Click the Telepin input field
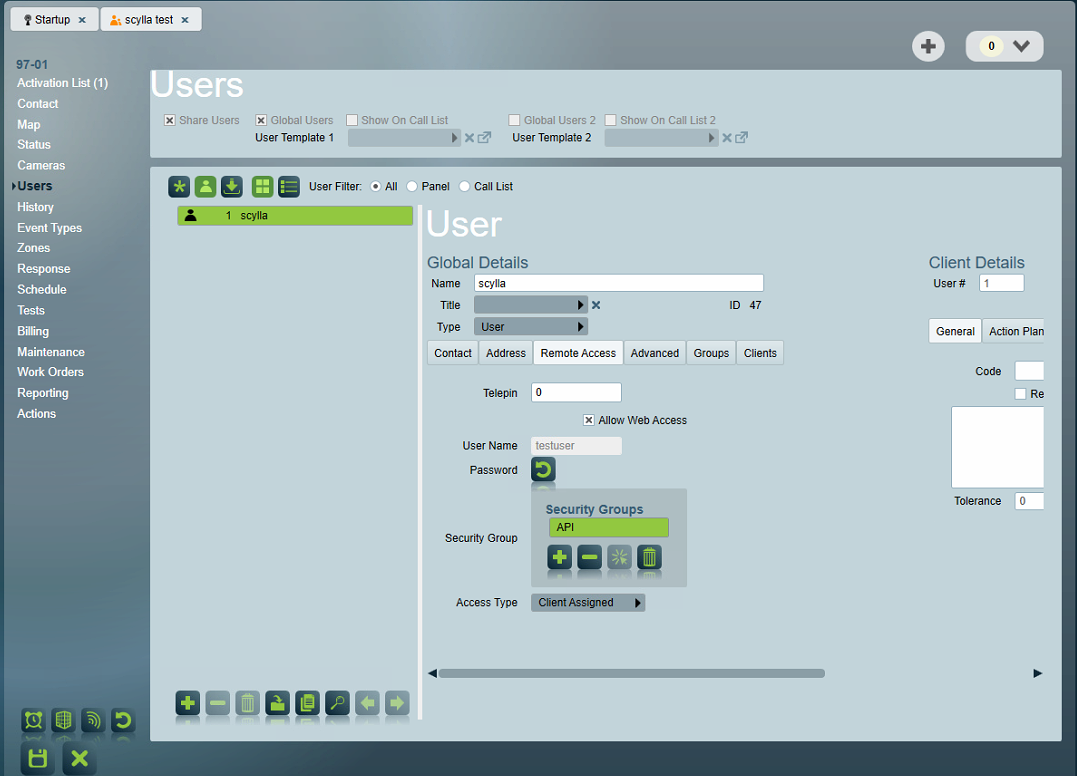This screenshot has width=1077, height=776. 576,393
